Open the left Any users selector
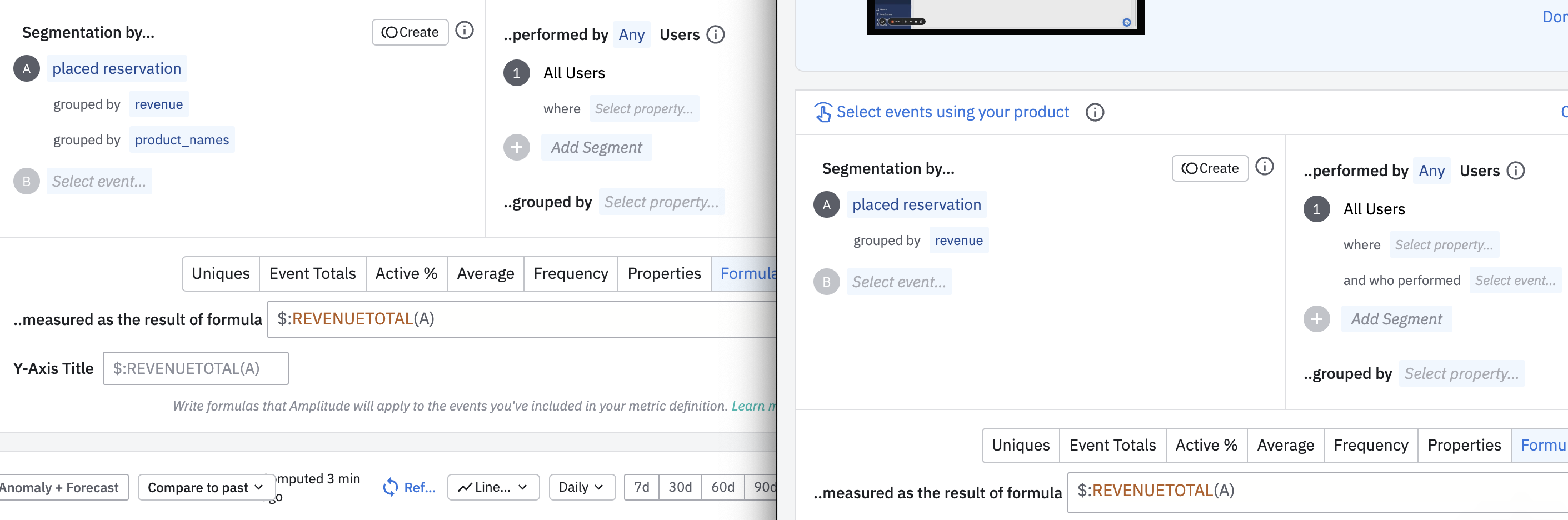The width and height of the screenshot is (1568, 520). (x=631, y=34)
